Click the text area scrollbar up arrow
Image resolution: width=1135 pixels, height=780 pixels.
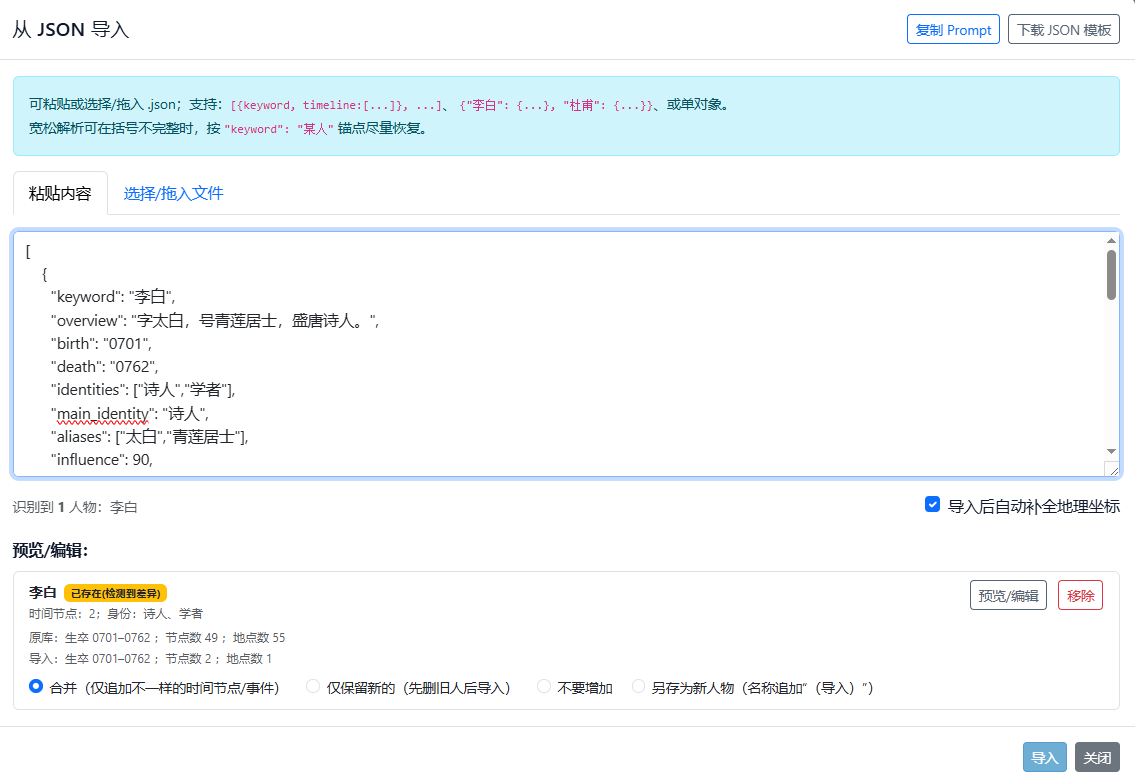coord(1111,241)
